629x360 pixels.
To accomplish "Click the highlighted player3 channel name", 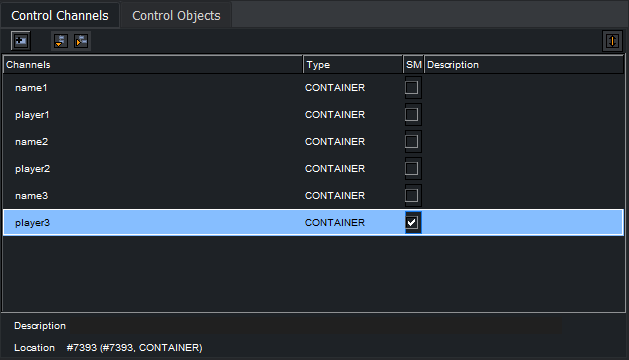I will (32, 223).
